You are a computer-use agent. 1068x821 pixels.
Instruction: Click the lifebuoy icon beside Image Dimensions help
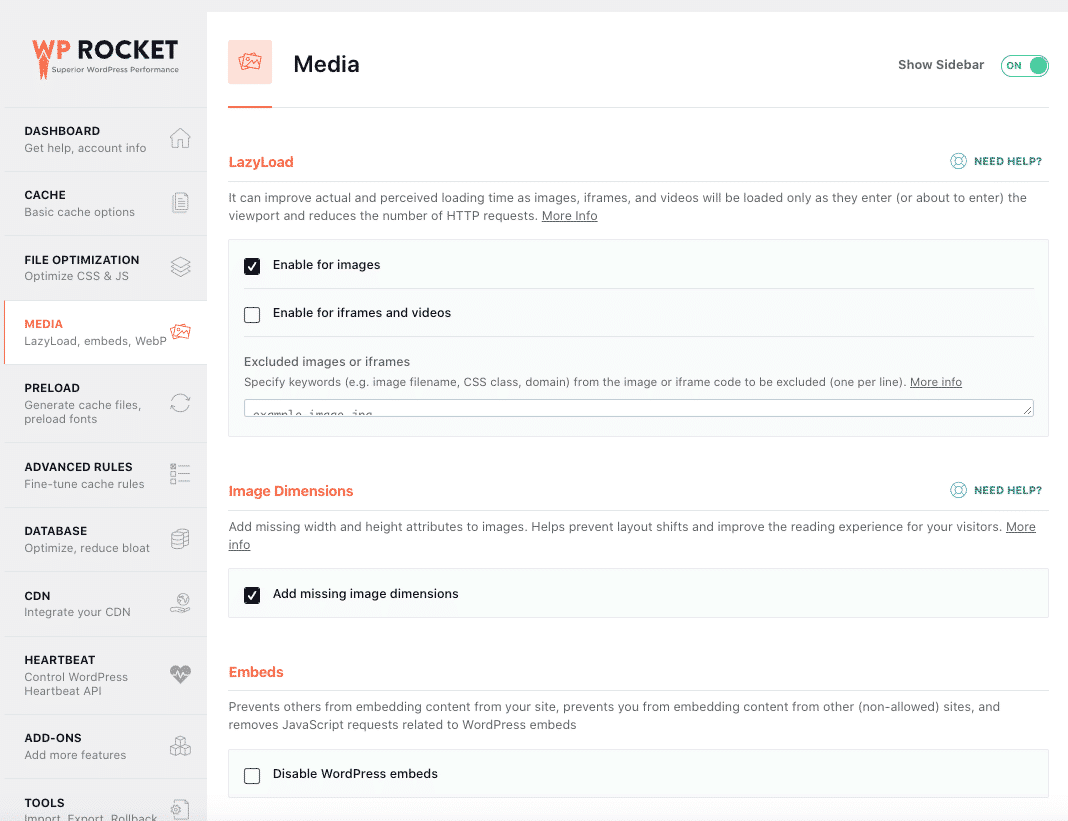[958, 490]
